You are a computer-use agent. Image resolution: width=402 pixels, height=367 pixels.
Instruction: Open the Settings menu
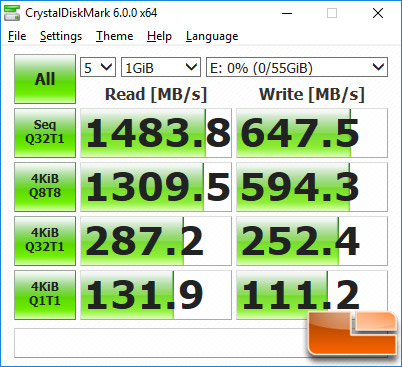[x=61, y=36]
